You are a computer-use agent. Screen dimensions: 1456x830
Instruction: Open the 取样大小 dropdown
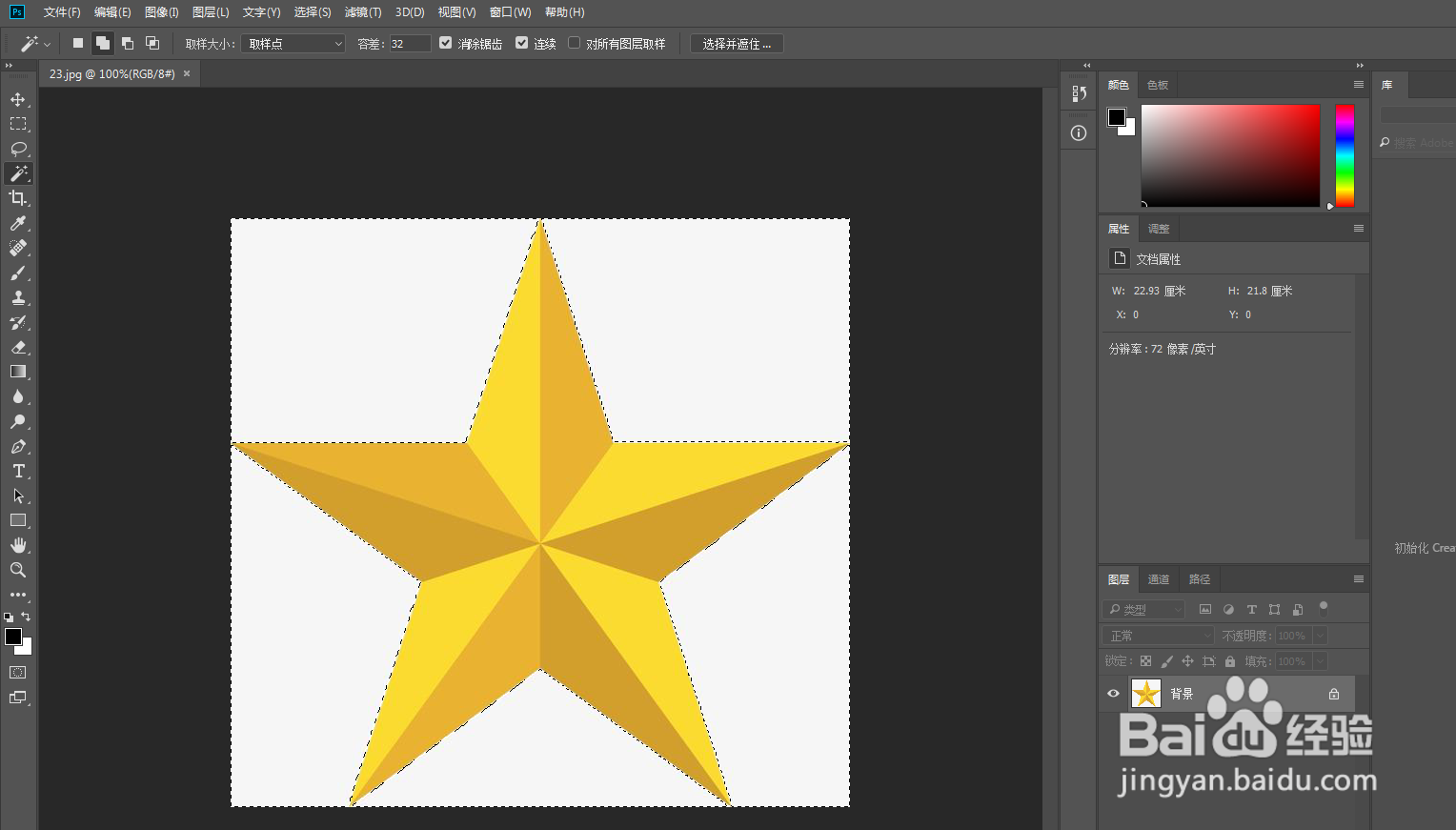pos(293,44)
